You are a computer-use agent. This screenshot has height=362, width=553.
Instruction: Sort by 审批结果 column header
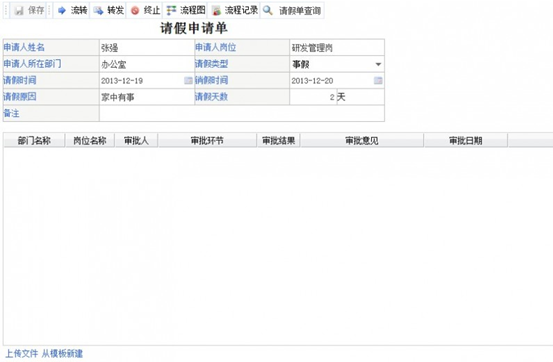tap(278, 140)
